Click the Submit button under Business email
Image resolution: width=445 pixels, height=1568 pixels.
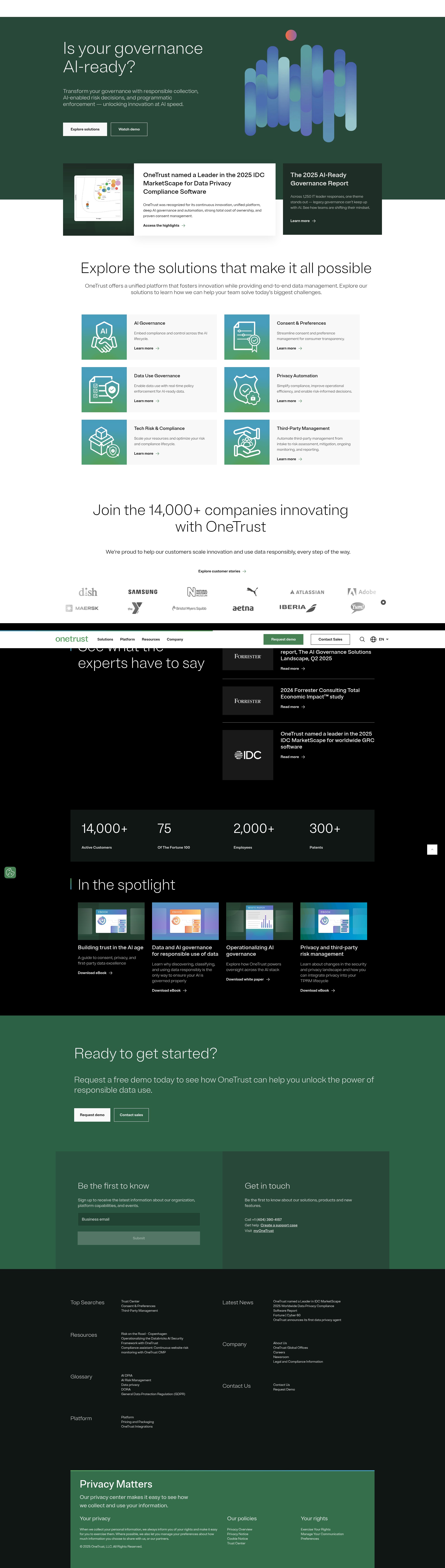tap(139, 1238)
